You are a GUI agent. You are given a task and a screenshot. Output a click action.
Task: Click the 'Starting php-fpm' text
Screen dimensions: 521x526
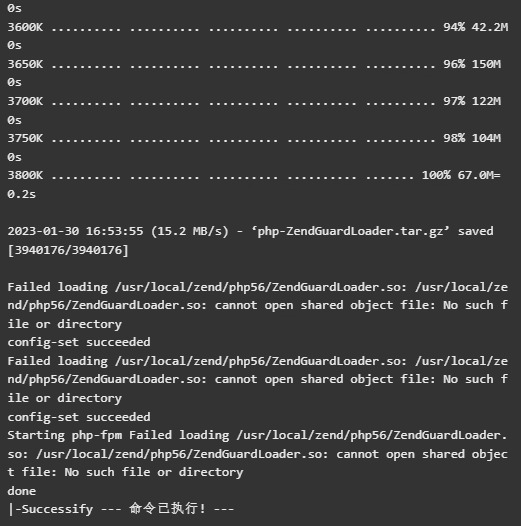coord(65,435)
